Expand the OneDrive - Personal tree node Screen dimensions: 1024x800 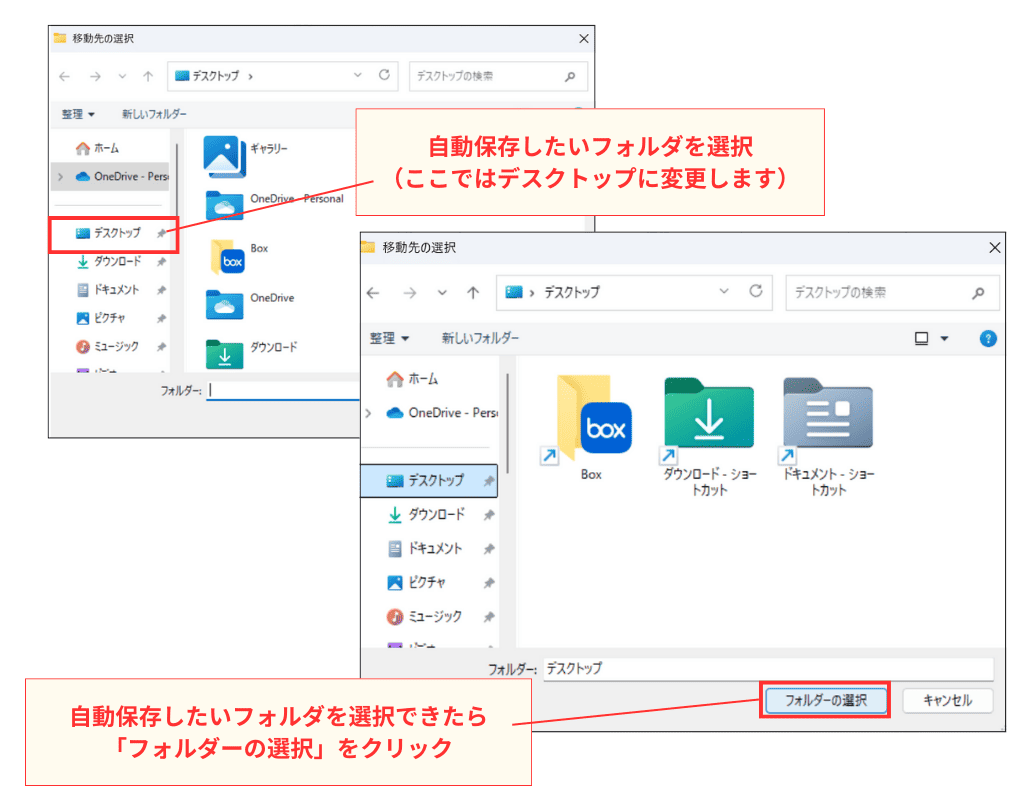[369, 412]
